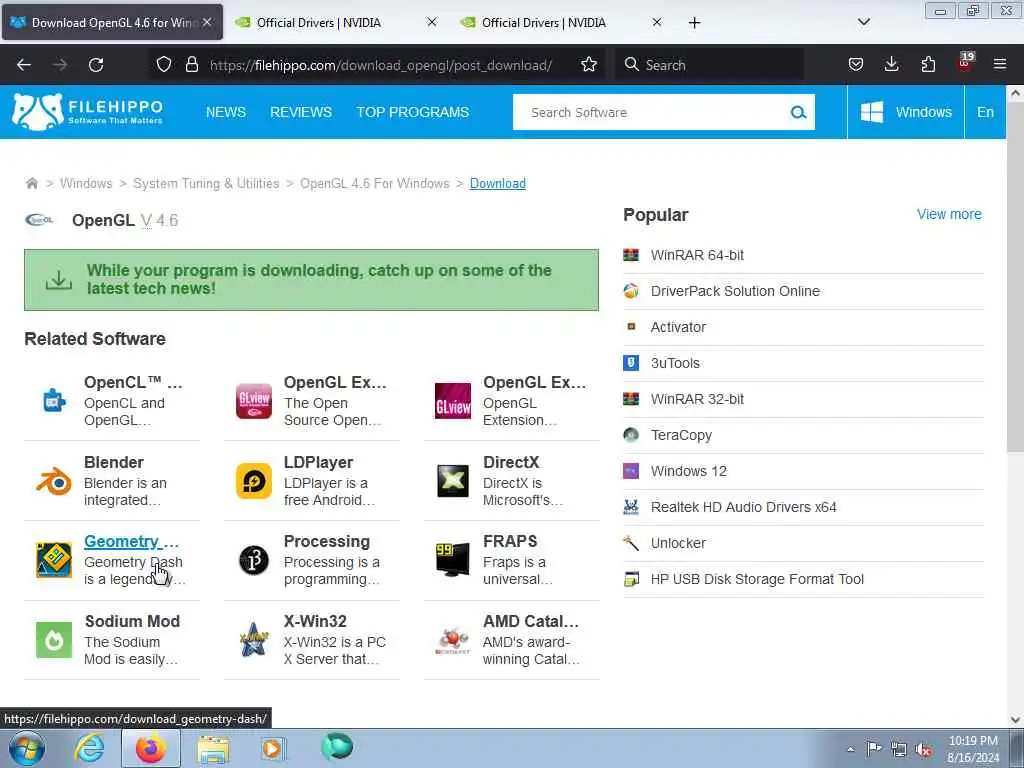This screenshot has height=768, width=1024.
Task: Open the Windows platform selector
Action: pyautogui.click(x=906, y=112)
